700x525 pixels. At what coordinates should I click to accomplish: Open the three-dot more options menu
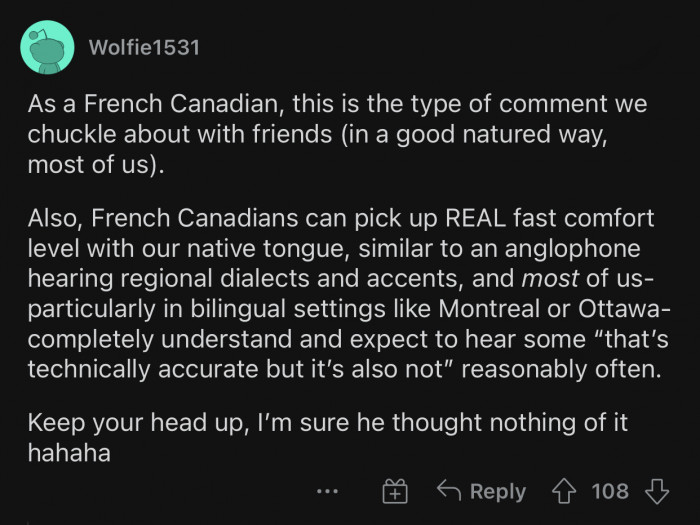[326, 492]
